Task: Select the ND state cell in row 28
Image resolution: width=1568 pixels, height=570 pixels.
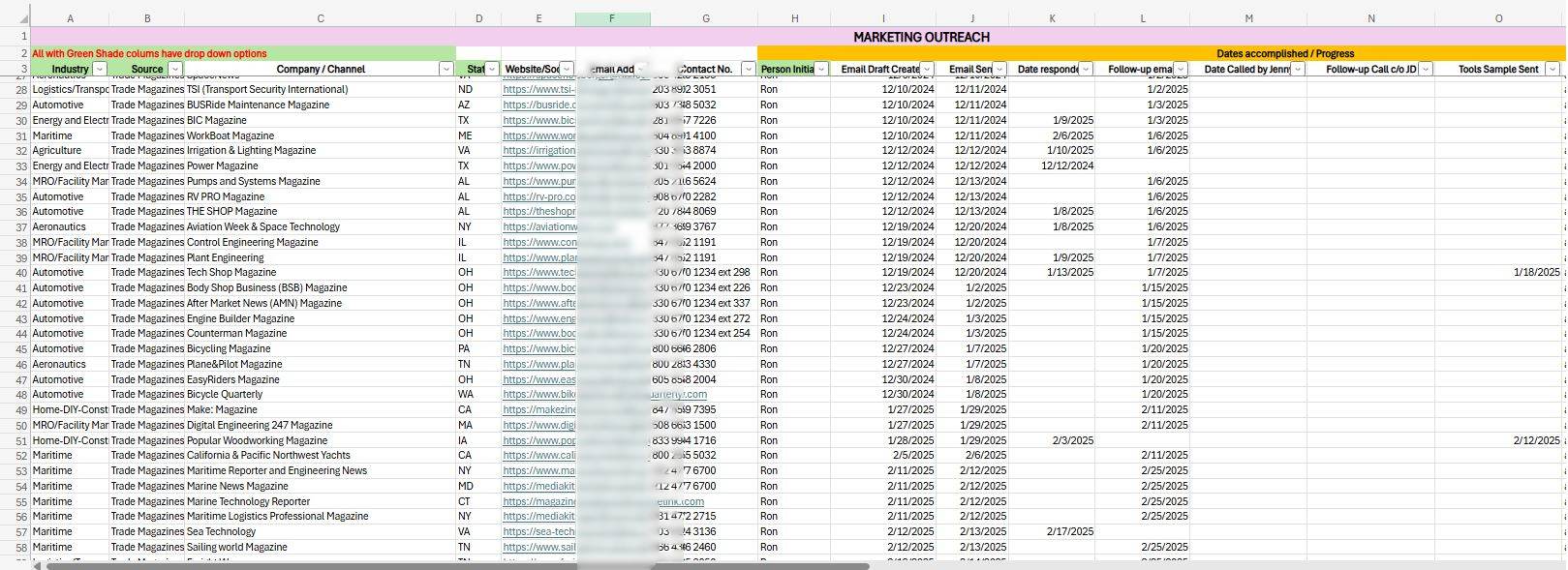Action: pos(478,89)
